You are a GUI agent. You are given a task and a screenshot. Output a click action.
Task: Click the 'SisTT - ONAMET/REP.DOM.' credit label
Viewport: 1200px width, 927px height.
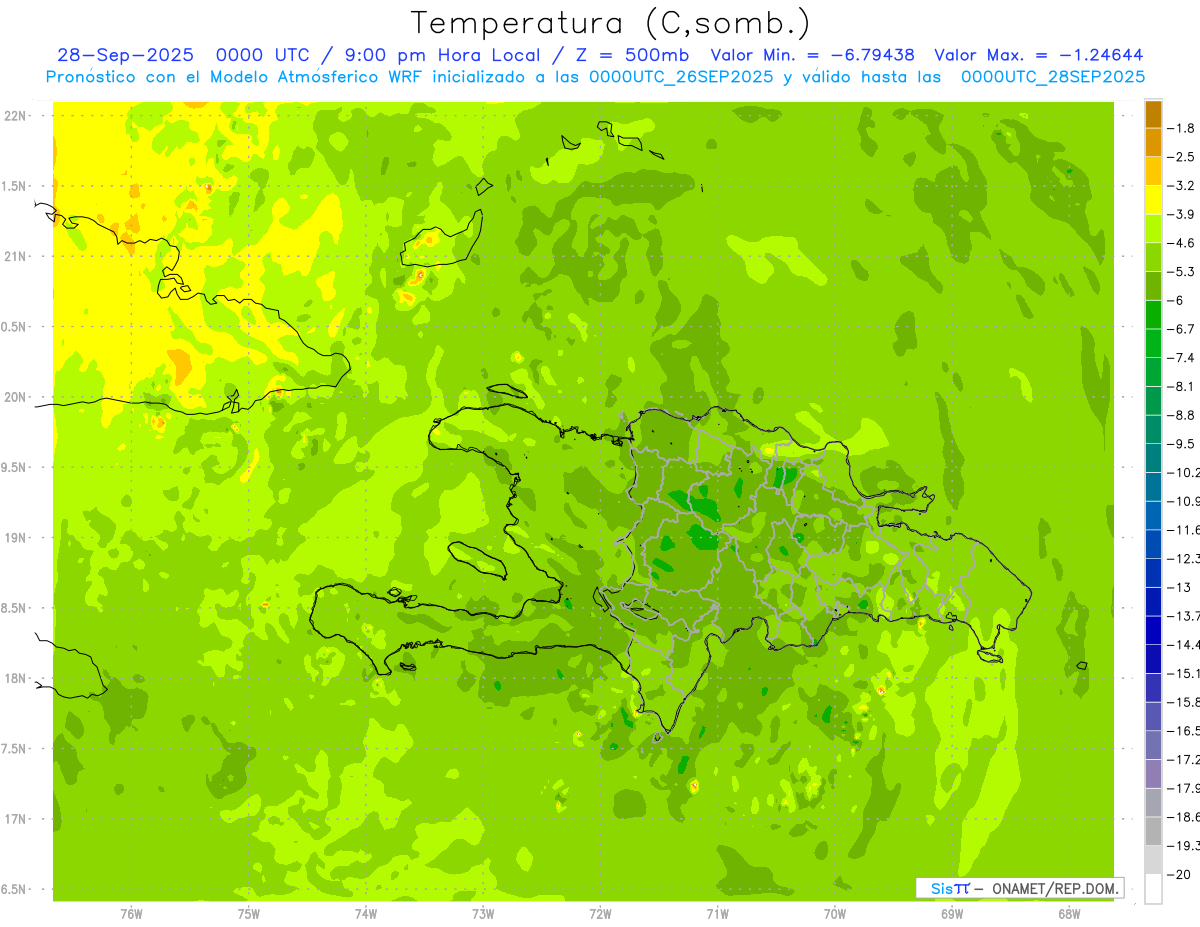point(1019,888)
